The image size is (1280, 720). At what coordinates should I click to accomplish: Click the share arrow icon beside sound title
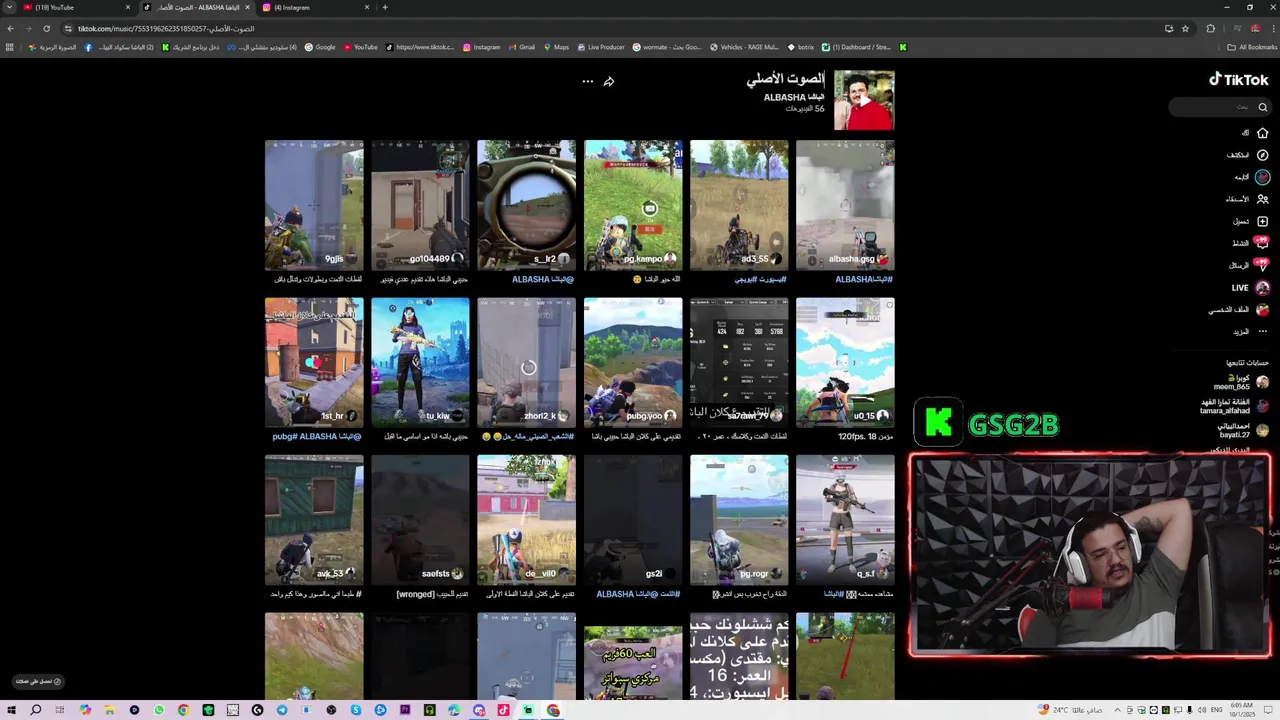608,82
